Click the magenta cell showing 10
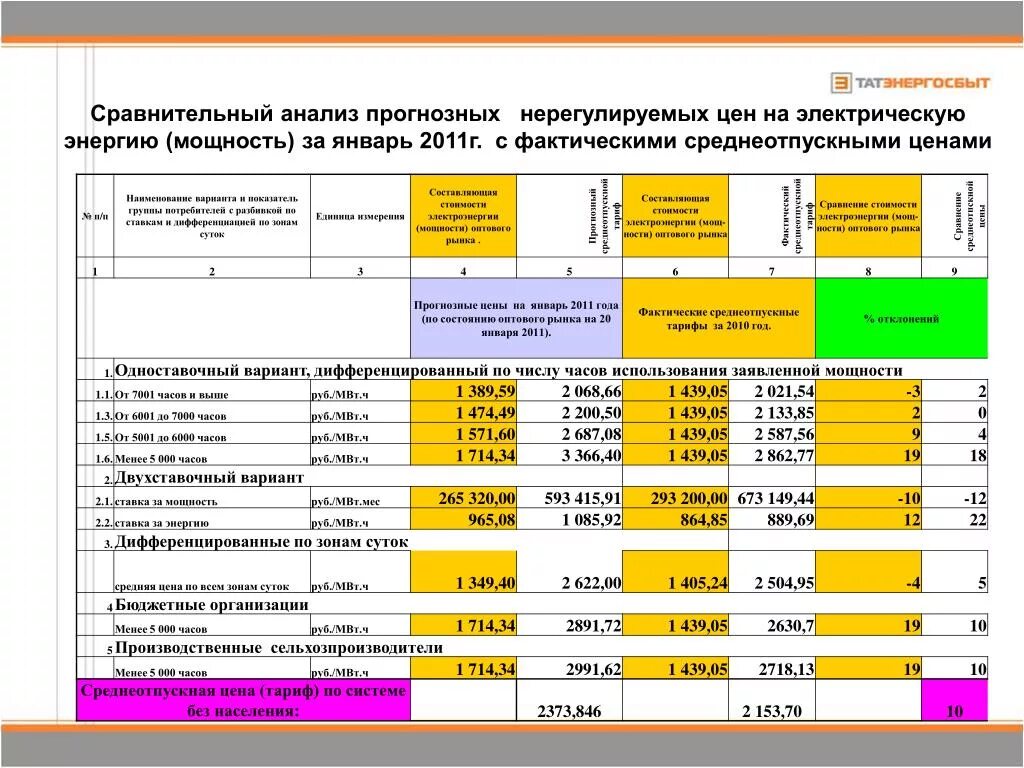 coord(954,700)
